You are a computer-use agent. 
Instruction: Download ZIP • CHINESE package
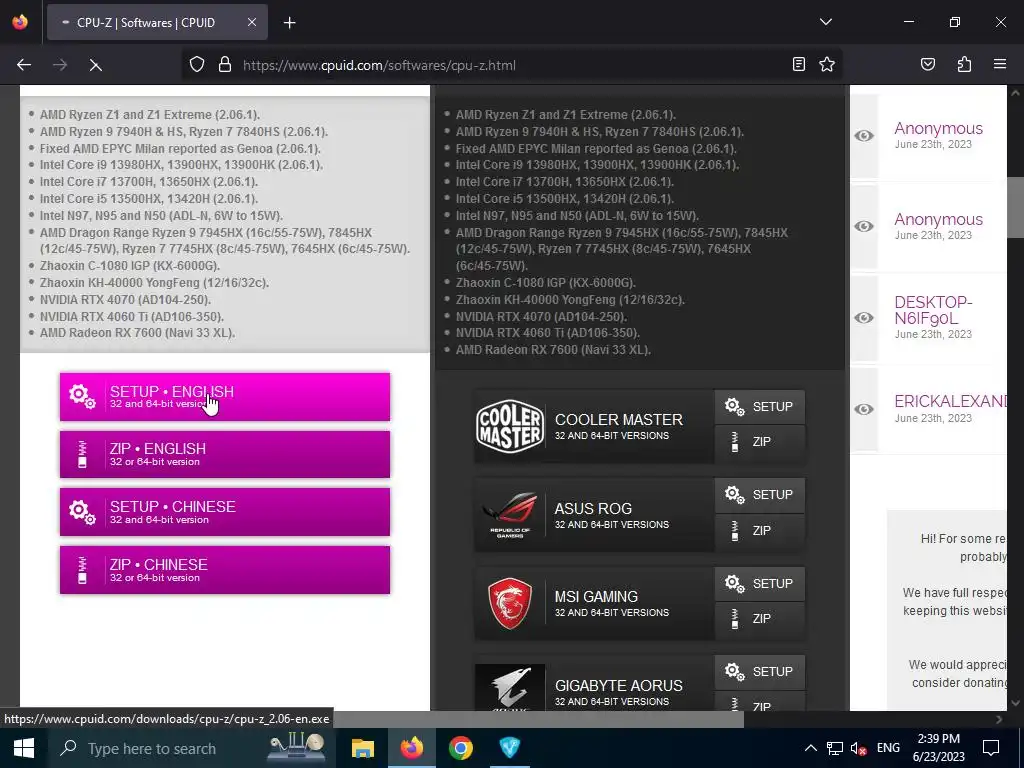click(x=225, y=570)
